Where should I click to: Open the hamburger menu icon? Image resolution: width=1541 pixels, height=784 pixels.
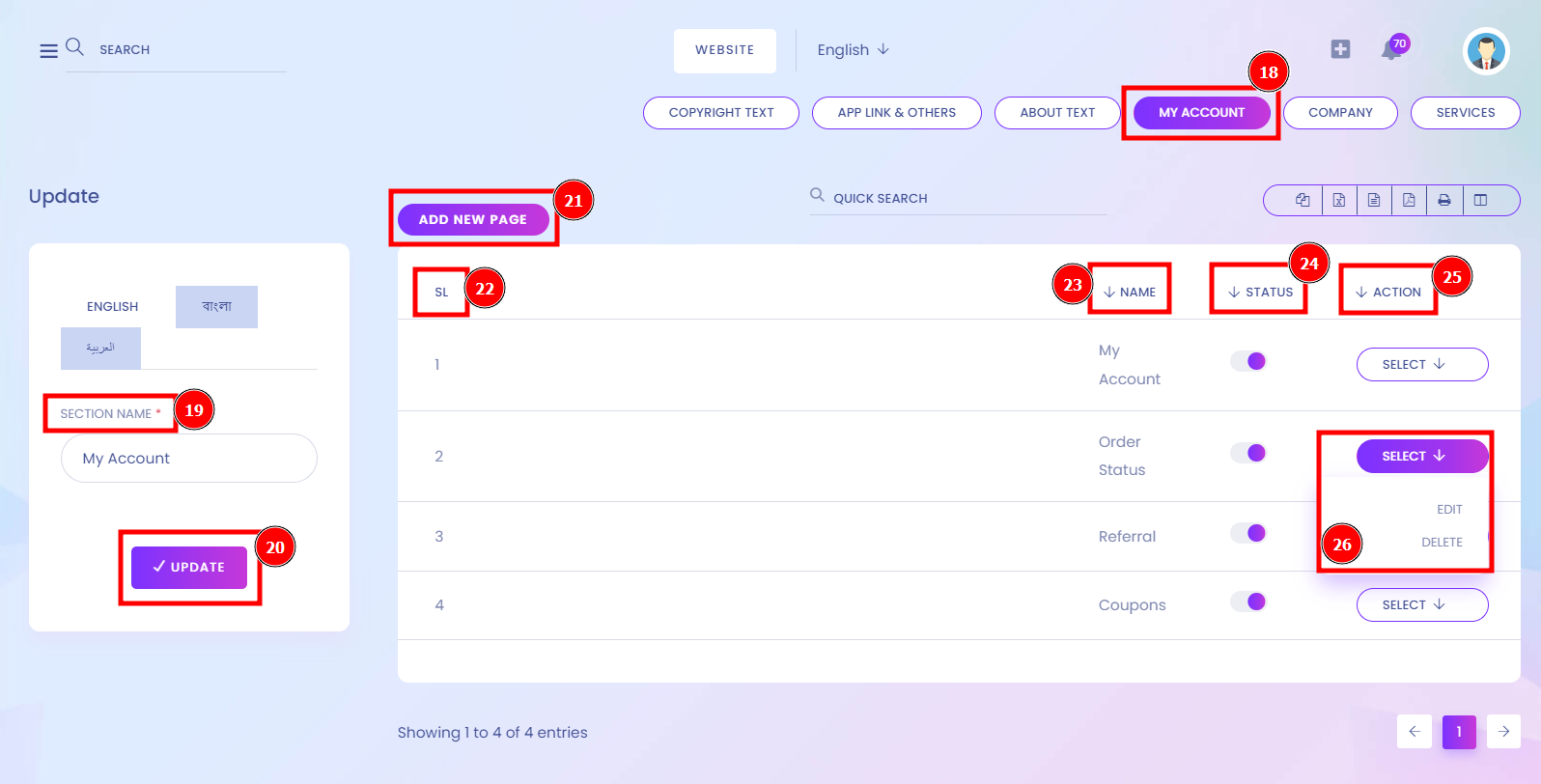tap(48, 50)
